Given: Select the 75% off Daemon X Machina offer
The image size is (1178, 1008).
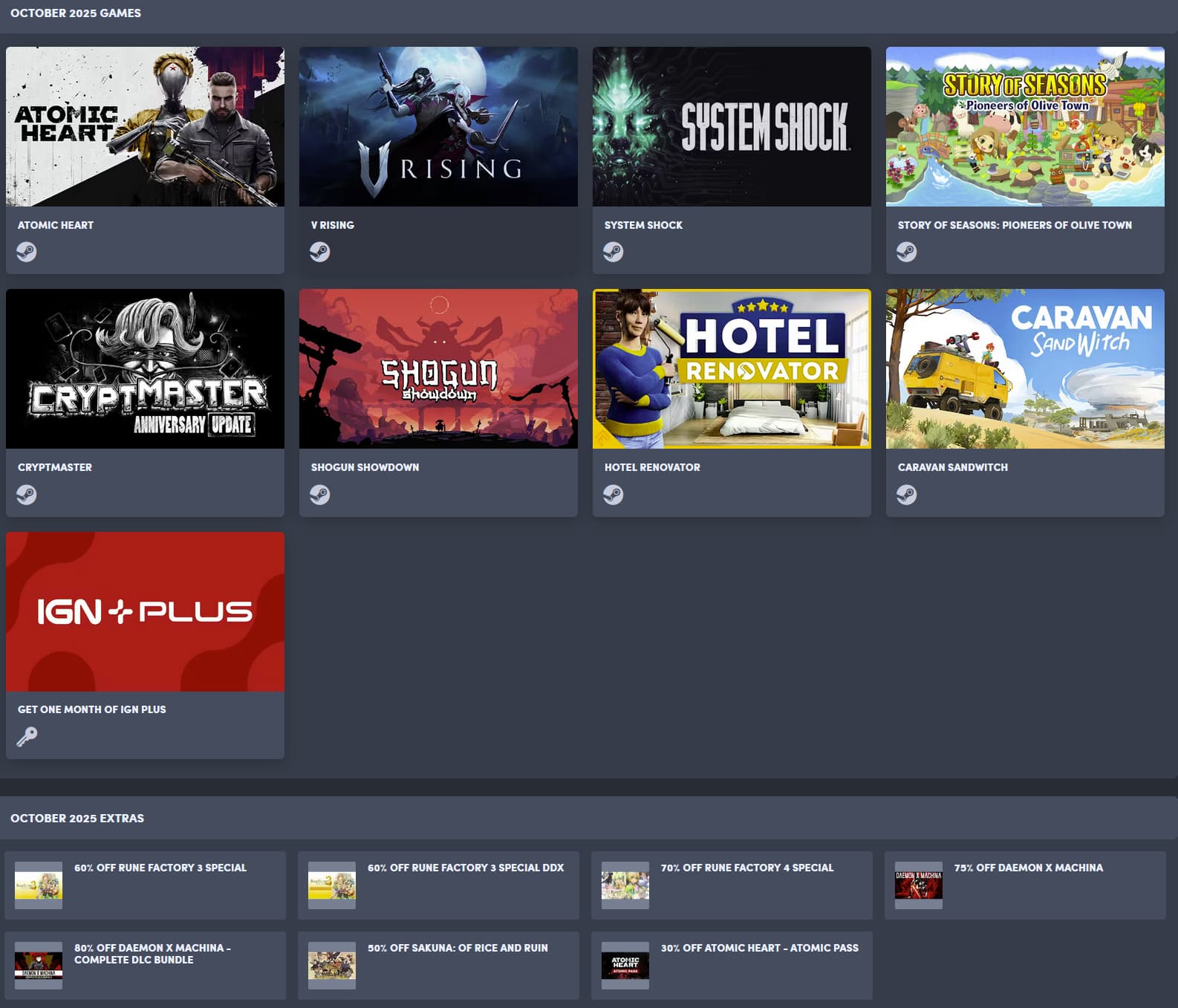Looking at the screenshot, I should pos(1028,868).
